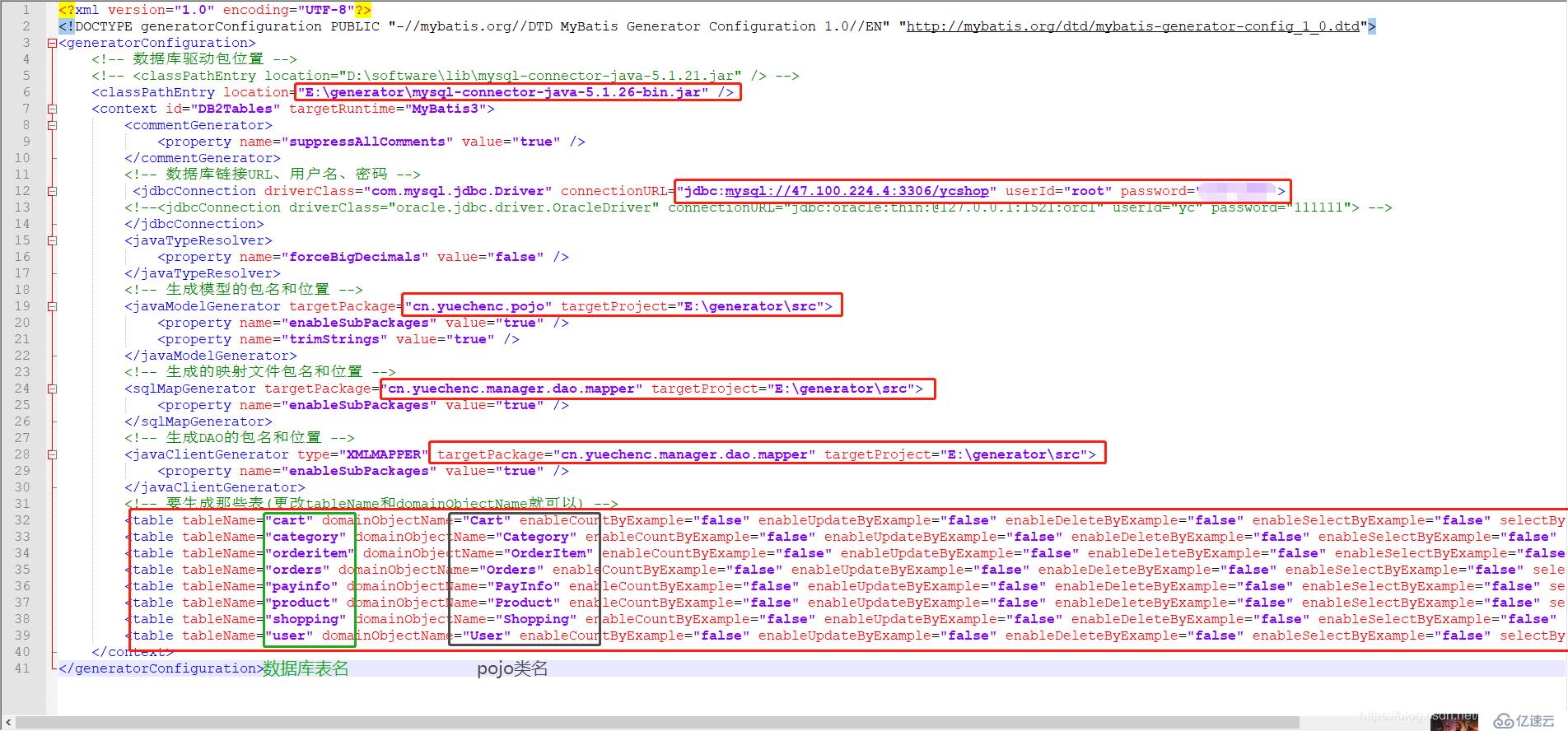This screenshot has height=731, width=1568.
Task: Collapse the javaModelGenerator fold marker on line 19
Action: (53, 306)
